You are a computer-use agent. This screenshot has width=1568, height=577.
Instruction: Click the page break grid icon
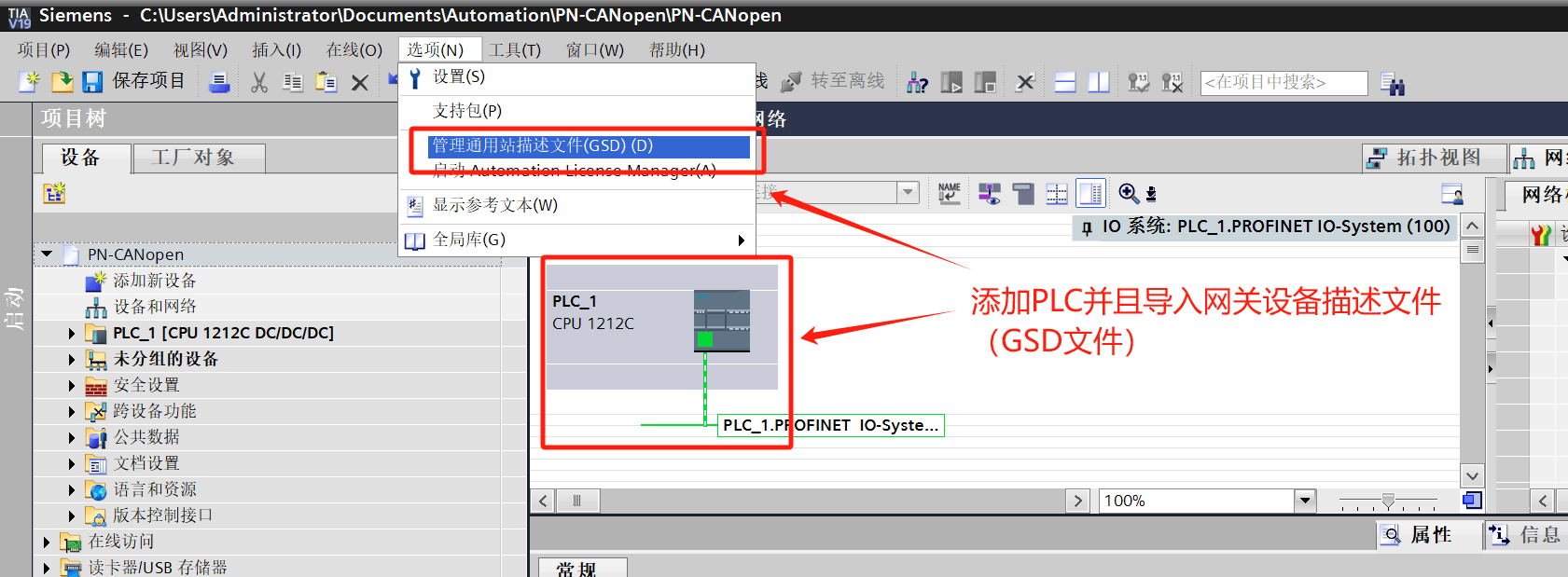pyautogui.click(x=1057, y=193)
